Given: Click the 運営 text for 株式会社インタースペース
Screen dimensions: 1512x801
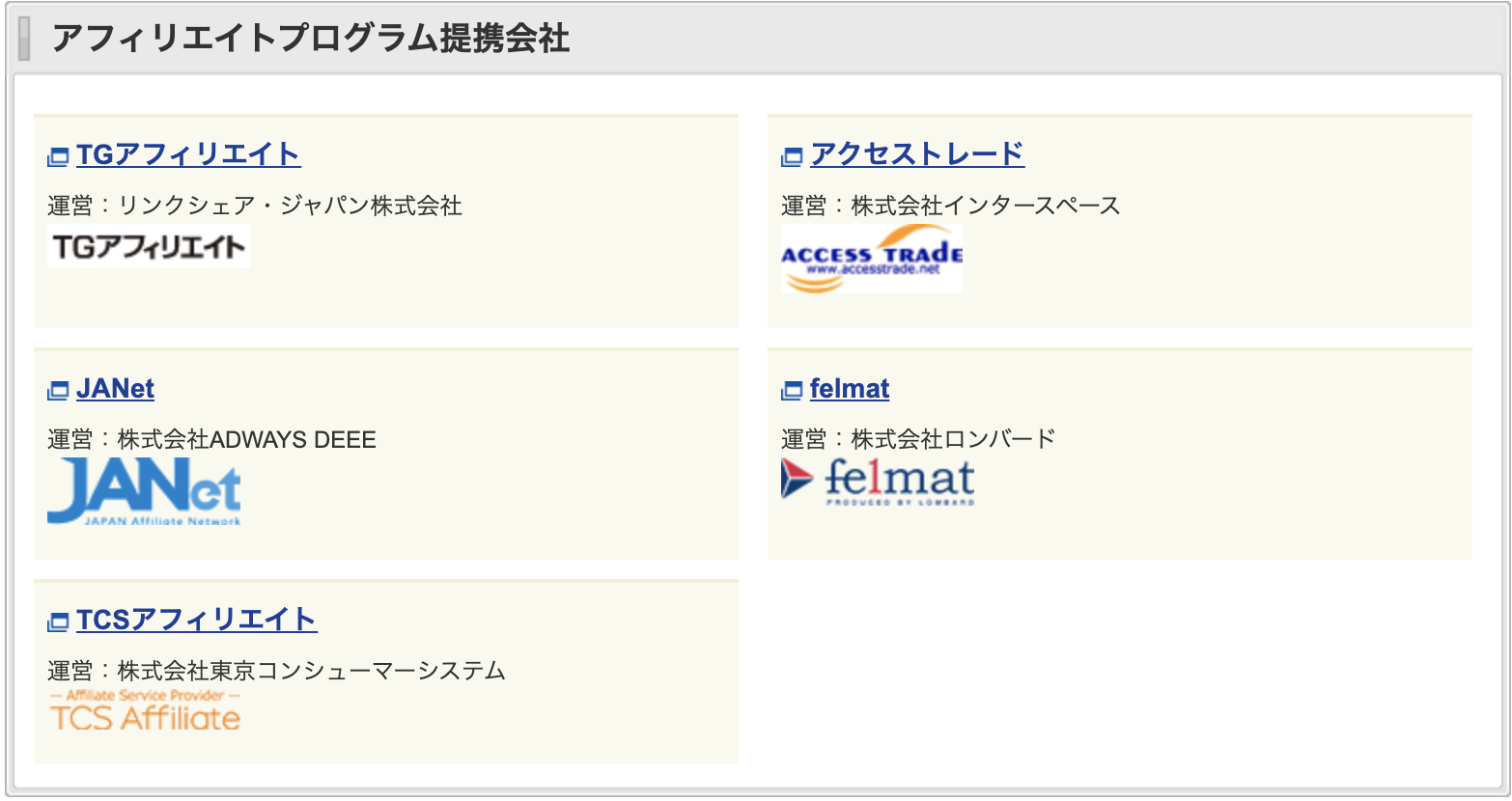Looking at the screenshot, I should pyautogui.click(x=949, y=204).
